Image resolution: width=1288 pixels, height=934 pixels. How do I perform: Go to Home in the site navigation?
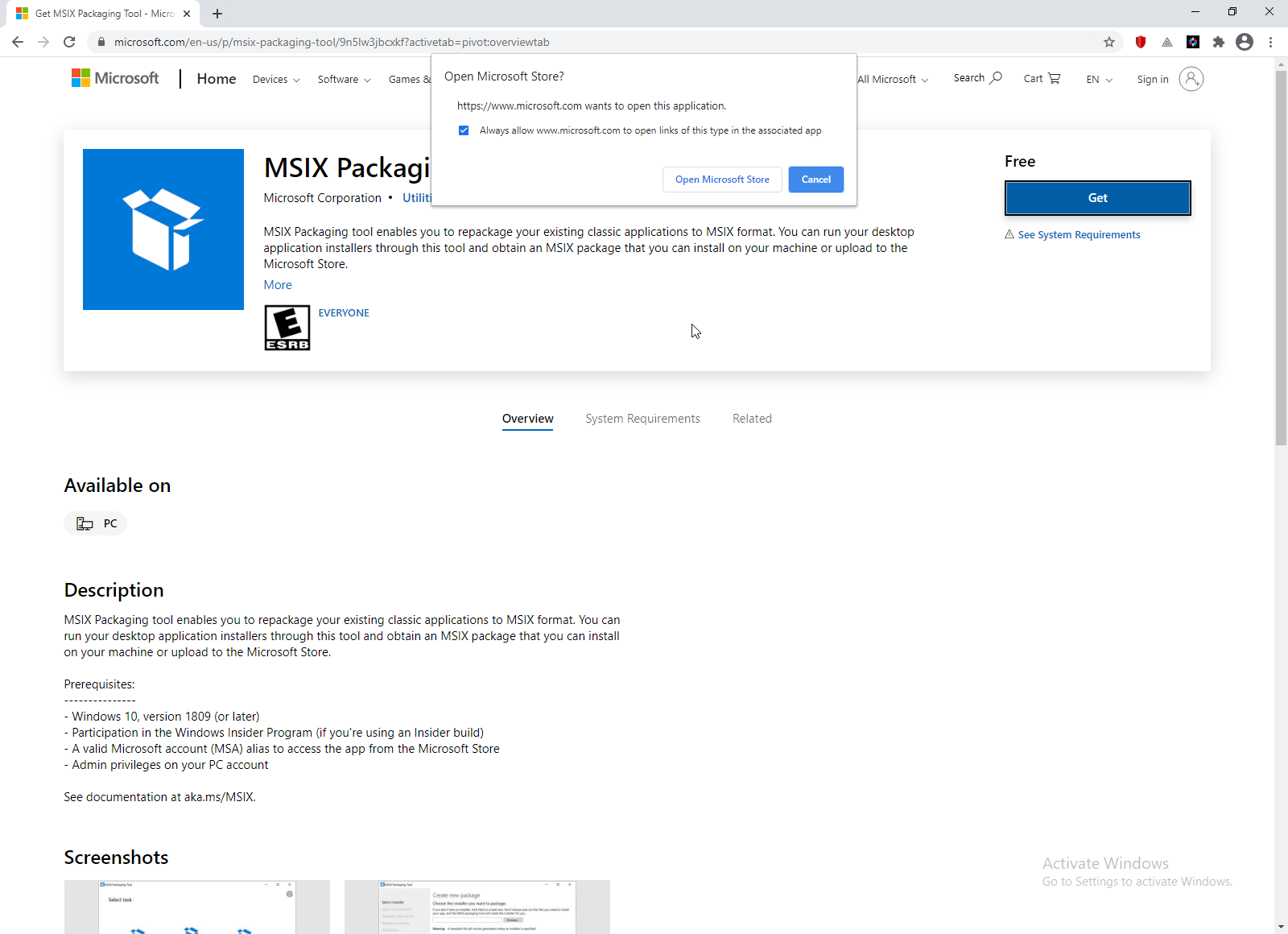click(217, 79)
